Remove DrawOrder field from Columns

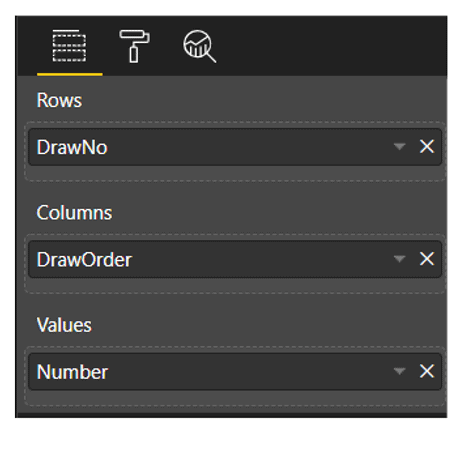point(427,259)
